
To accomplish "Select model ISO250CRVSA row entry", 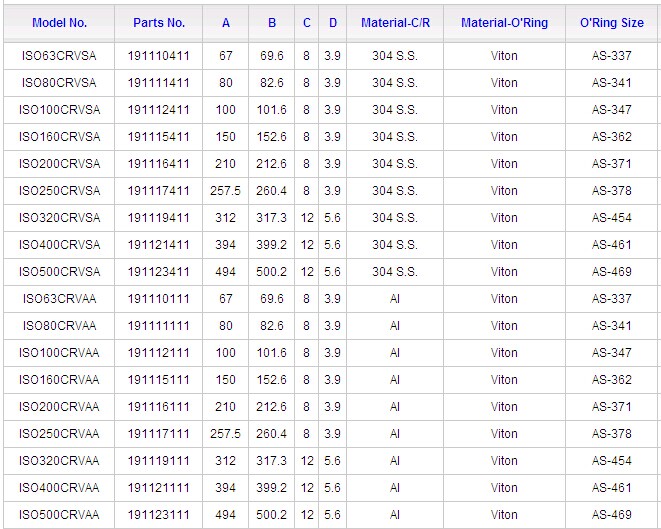I will click(x=60, y=191).
